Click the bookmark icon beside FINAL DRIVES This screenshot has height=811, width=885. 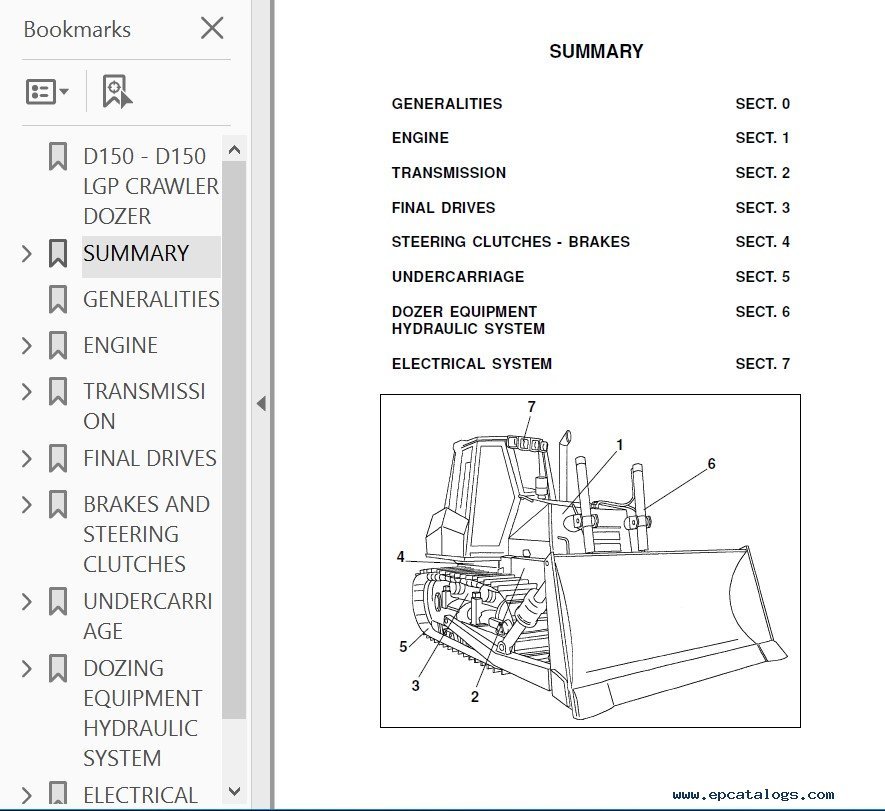(x=58, y=459)
